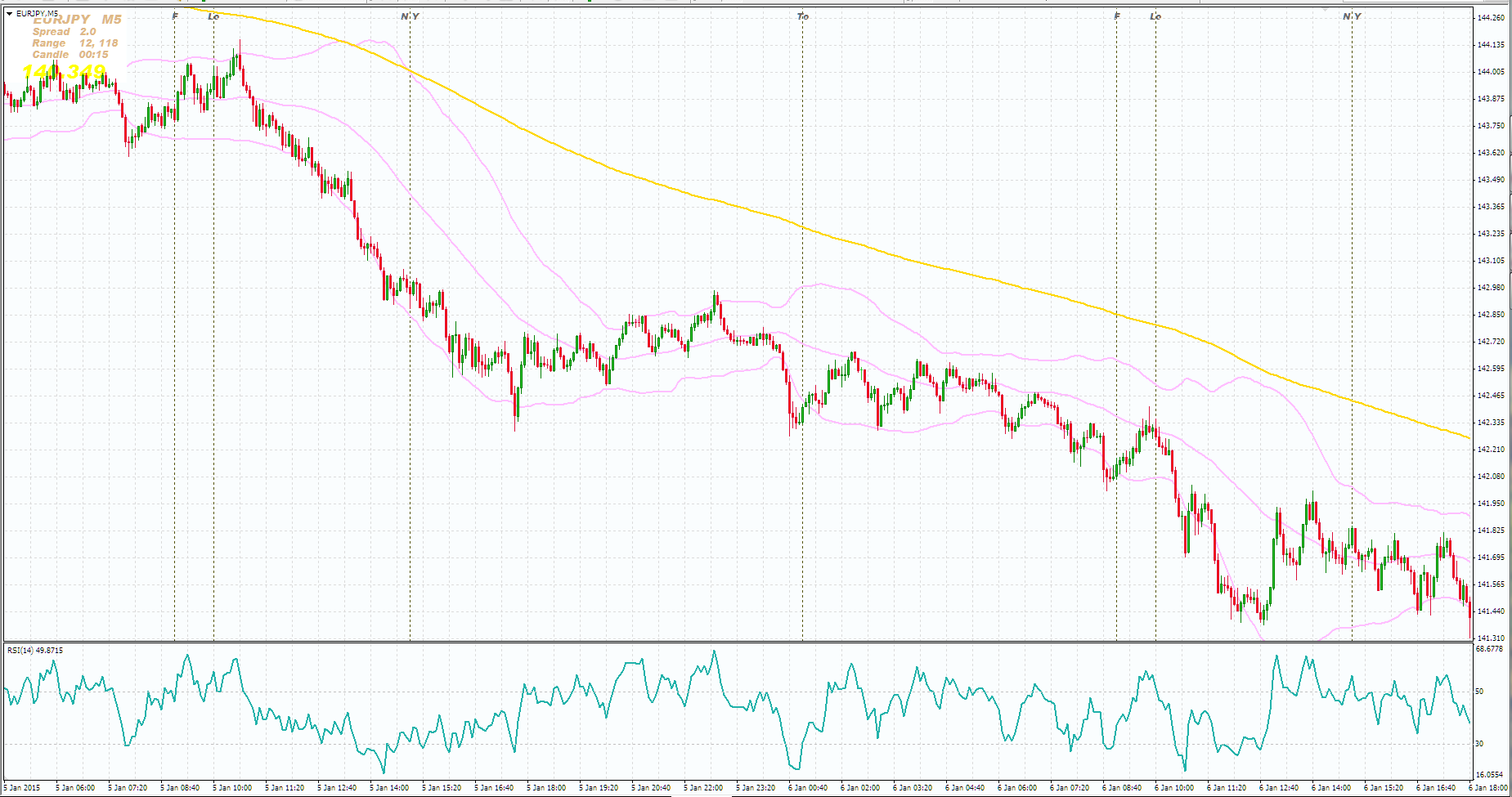This screenshot has height=797, width=1512.
Task: Click the 144.260 price axis label
Action: [1491, 18]
